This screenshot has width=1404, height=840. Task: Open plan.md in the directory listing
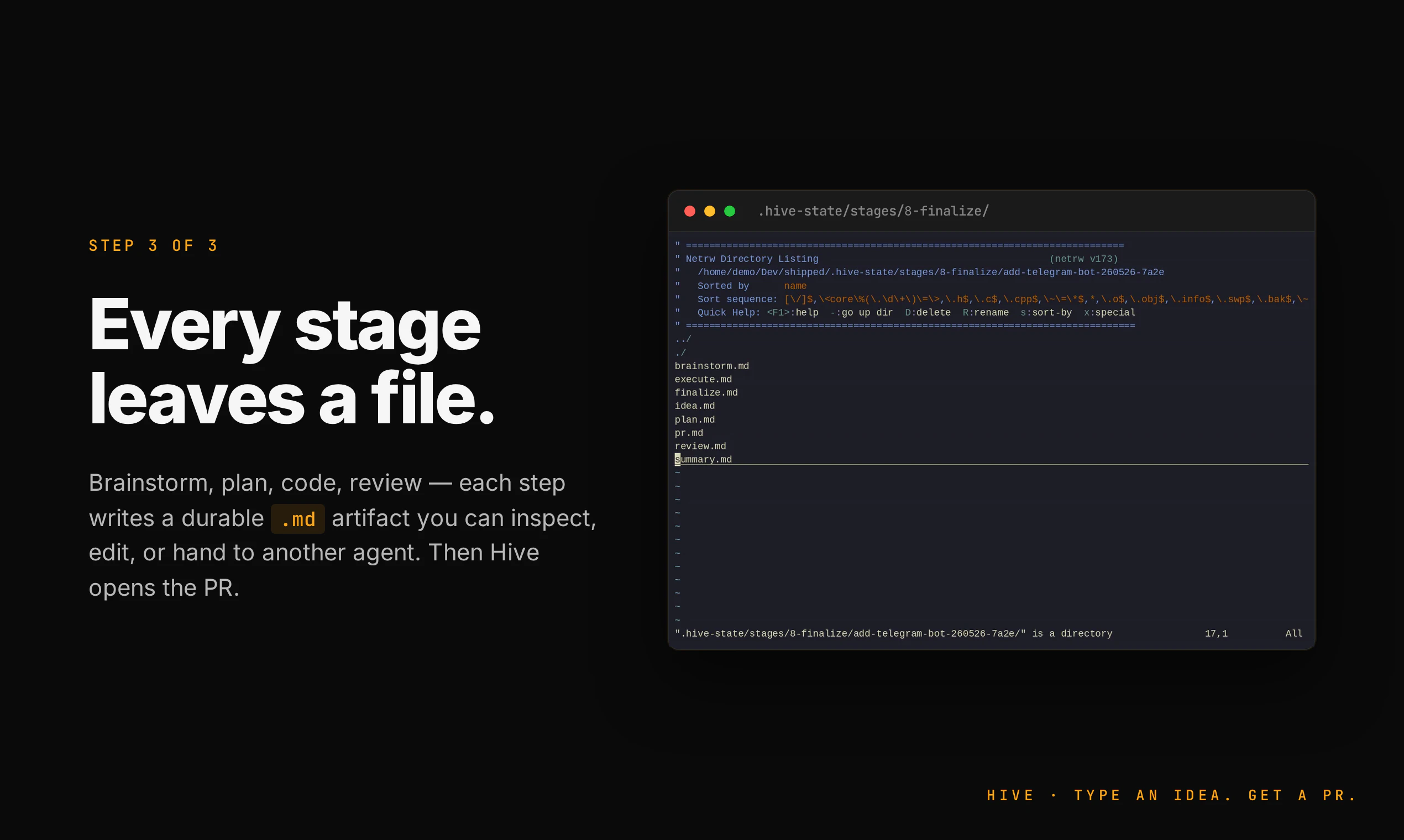695,419
